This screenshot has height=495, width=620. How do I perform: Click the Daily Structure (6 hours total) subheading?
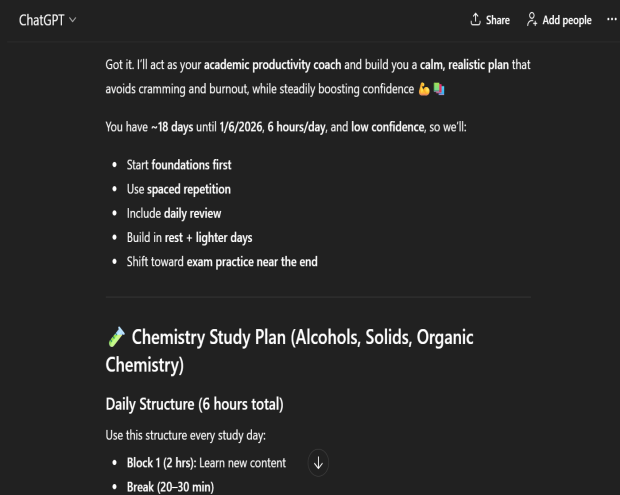(194, 405)
